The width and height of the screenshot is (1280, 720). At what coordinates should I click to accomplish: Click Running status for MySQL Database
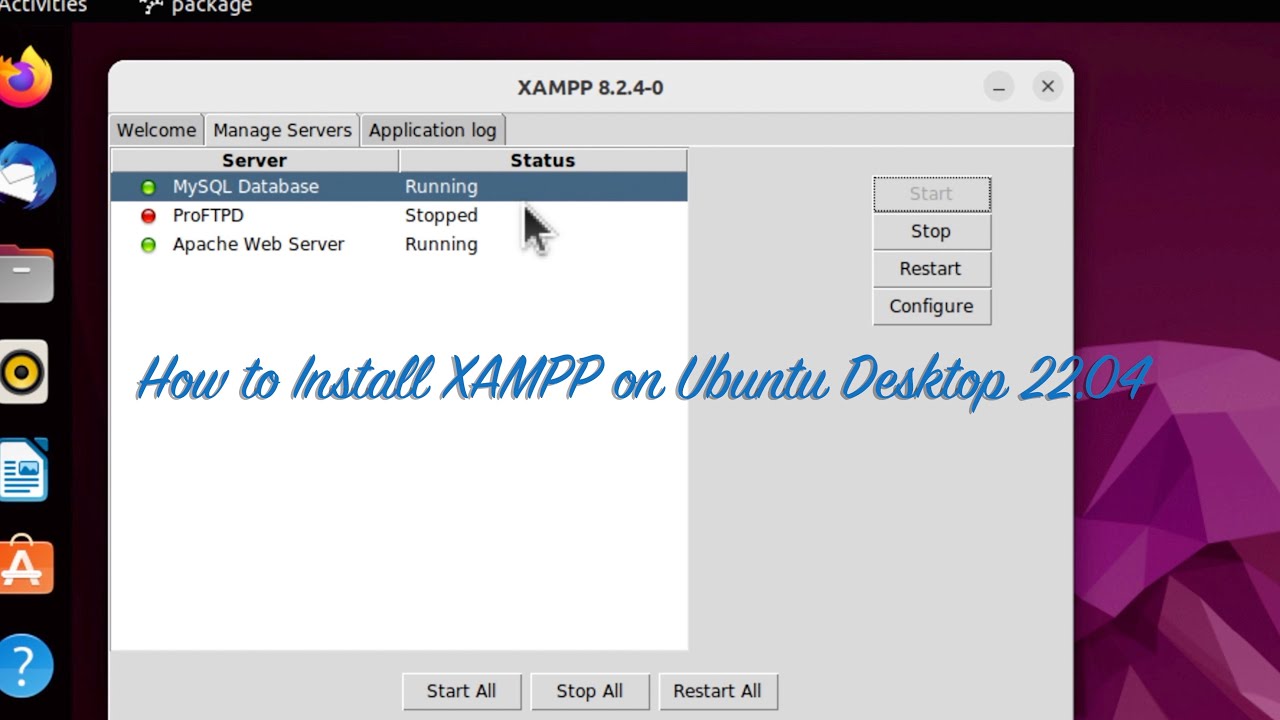coord(441,187)
